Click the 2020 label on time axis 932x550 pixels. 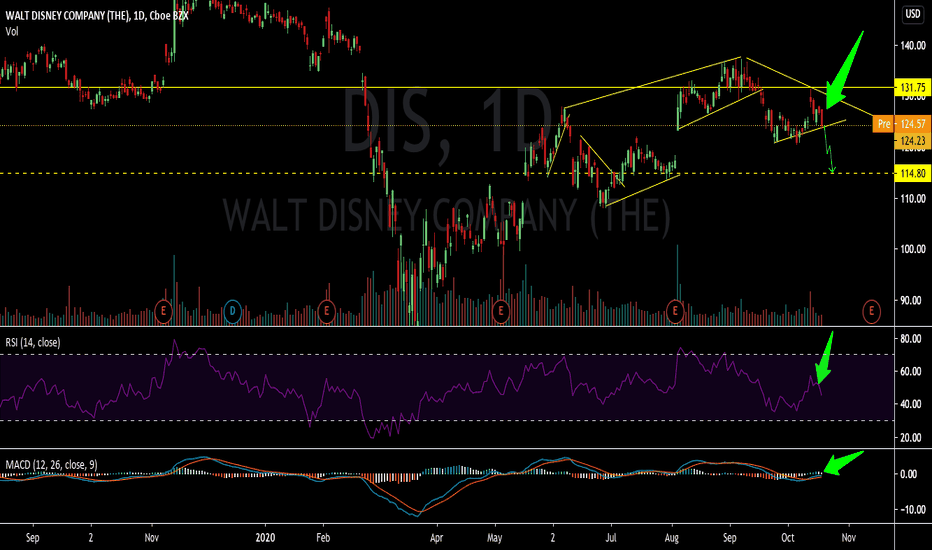(x=266, y=538)
